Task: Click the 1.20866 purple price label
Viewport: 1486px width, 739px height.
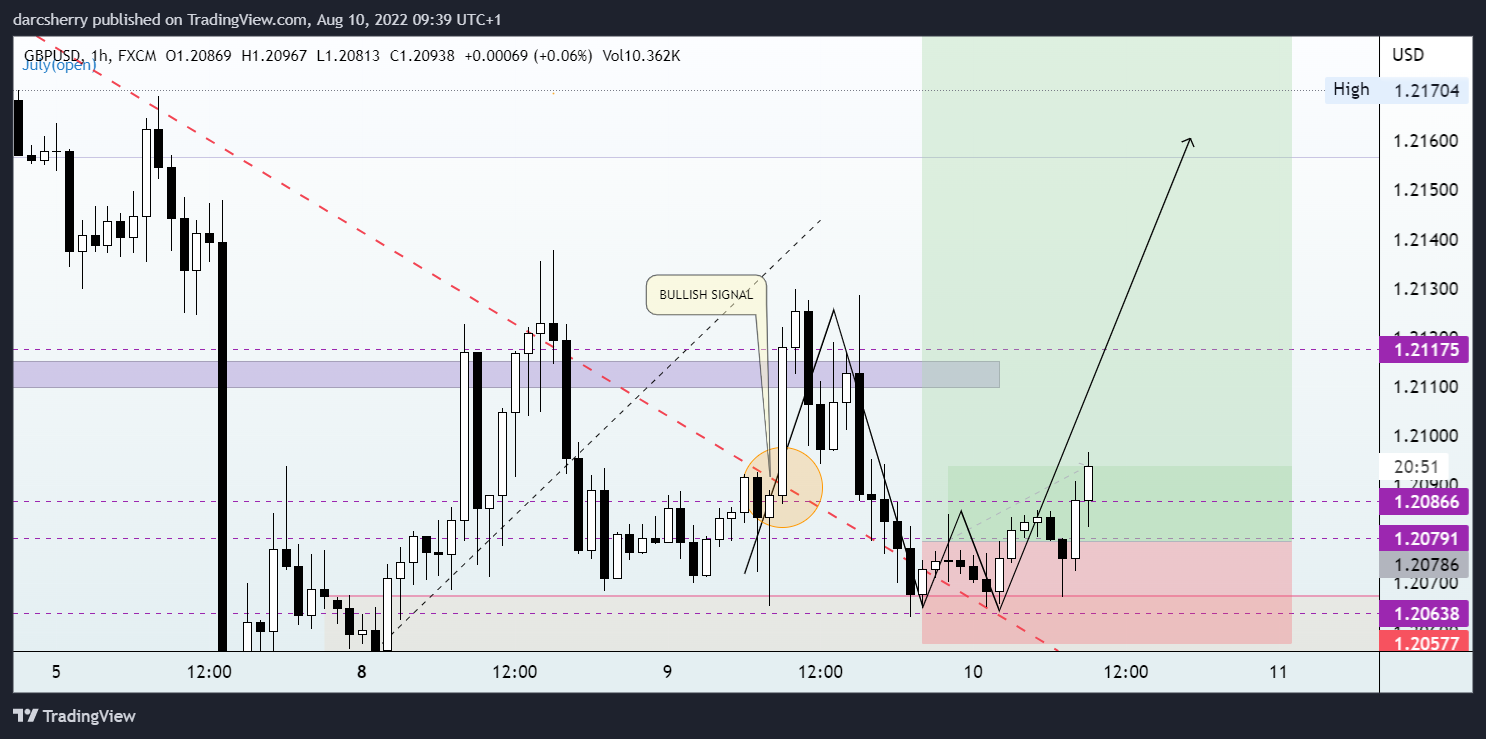Action: point(1424,501)
